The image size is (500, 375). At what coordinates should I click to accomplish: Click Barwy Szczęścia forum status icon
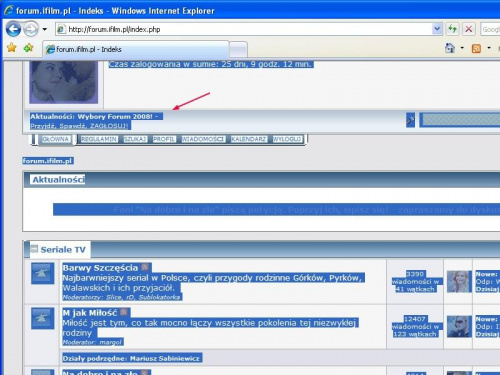point(43,274)
